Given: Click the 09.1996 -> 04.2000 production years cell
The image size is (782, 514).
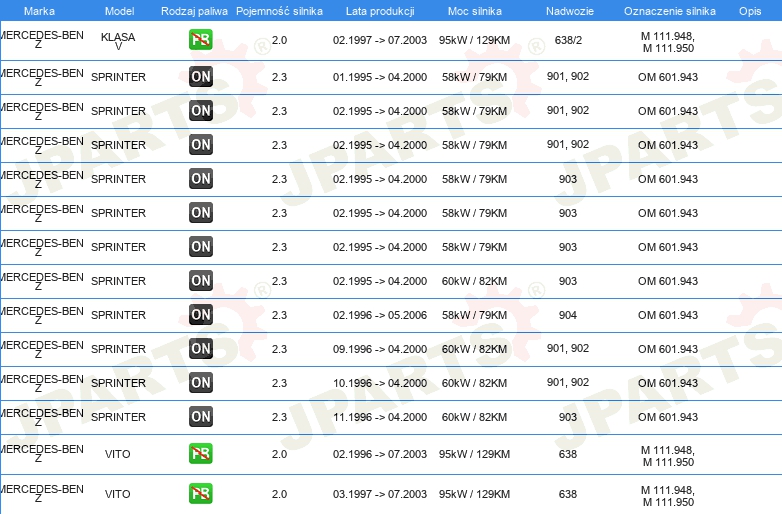Looking at the screenshot, I should (x=380, y=349).
